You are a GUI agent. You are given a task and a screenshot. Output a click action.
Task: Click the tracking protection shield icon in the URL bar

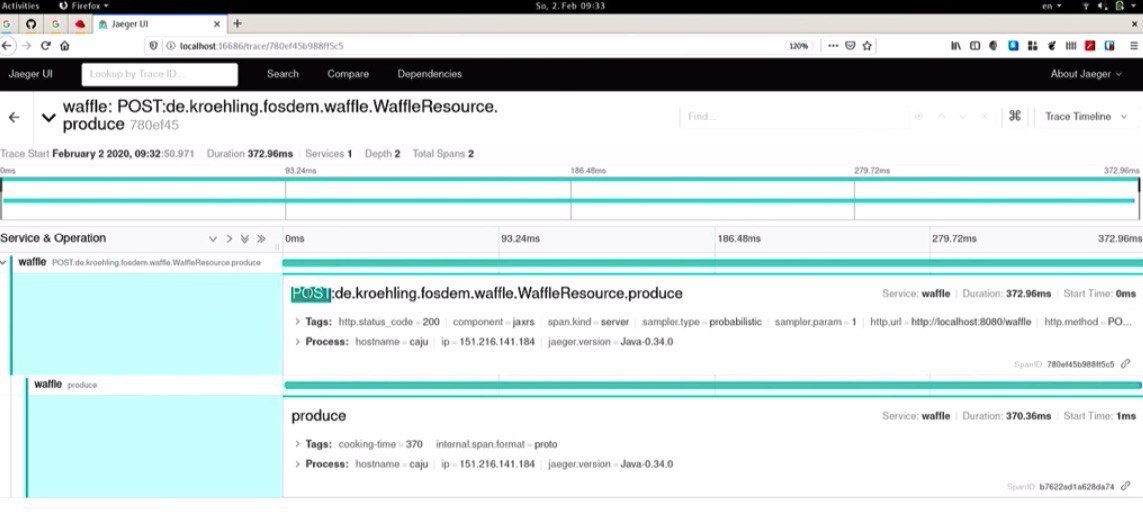pyautogui.click(x=153, y=45)
